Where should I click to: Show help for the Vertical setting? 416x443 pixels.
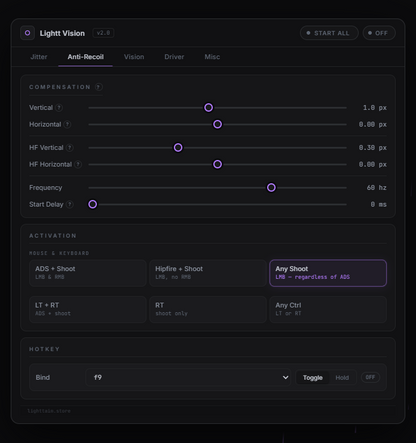pyautogui.click(x=59, y=108)
